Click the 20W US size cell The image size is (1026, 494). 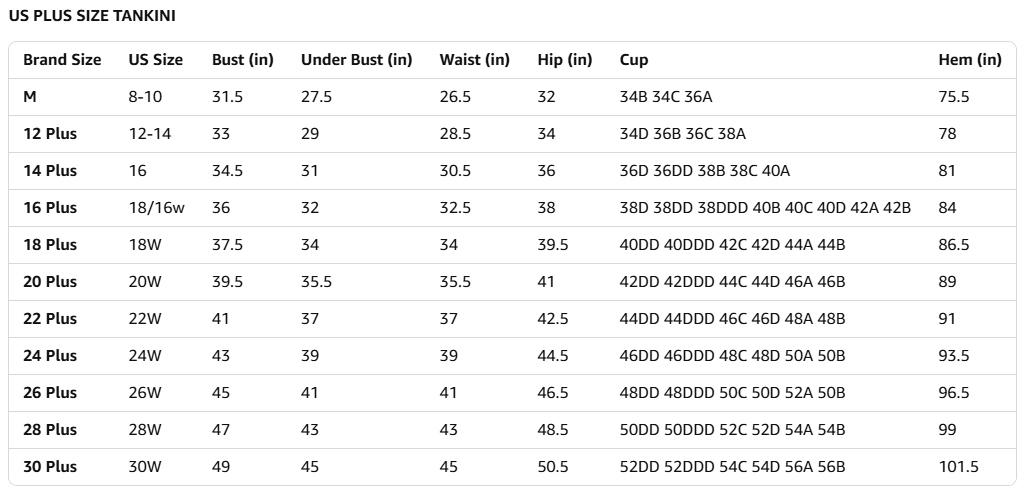[144, 282]
